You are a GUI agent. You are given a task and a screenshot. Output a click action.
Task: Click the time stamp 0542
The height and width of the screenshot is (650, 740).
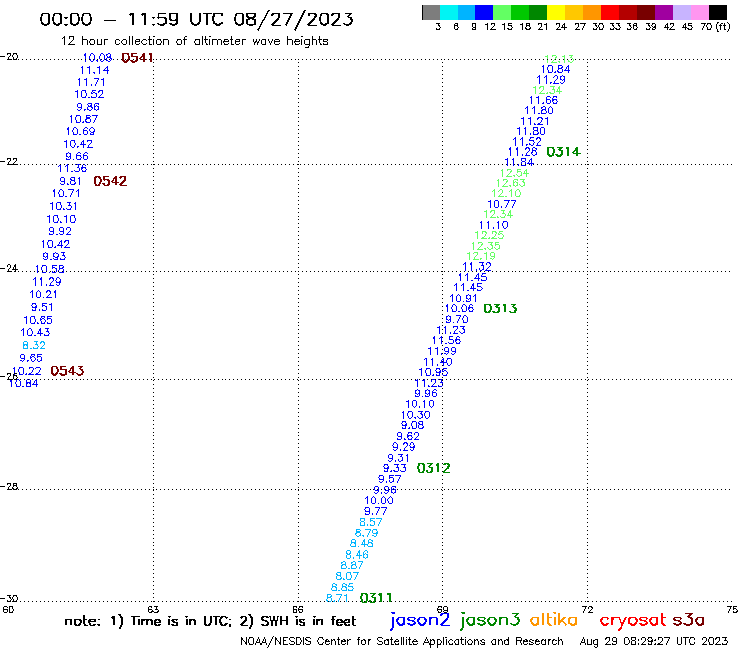[110, 181]
